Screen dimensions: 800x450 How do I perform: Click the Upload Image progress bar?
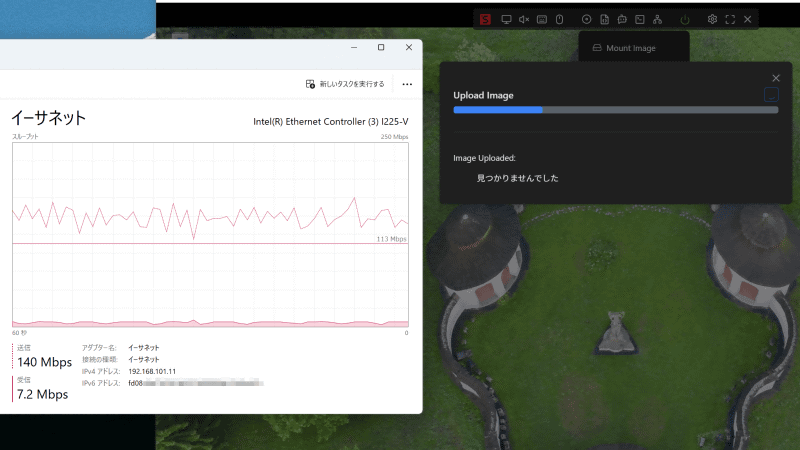(616, 110)
